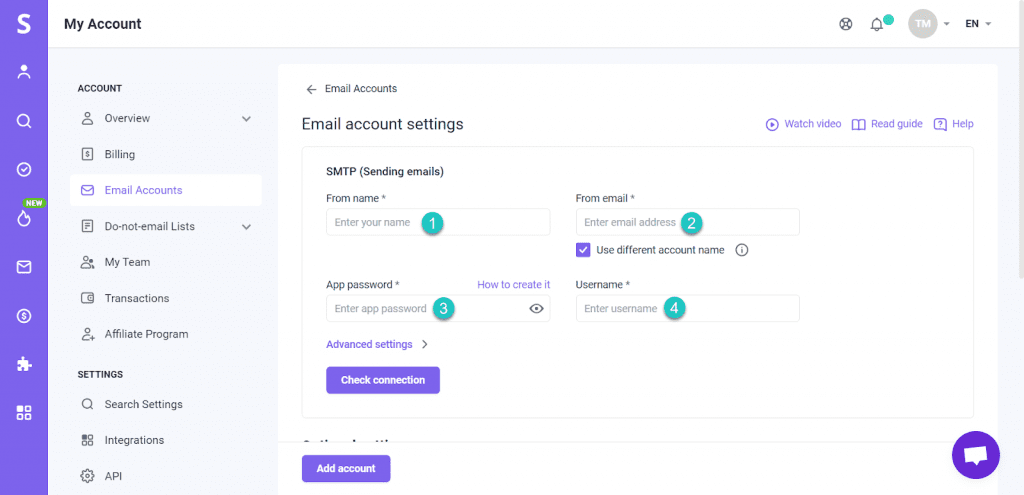Click the envelope icon in left sidebar

[24, 267]
